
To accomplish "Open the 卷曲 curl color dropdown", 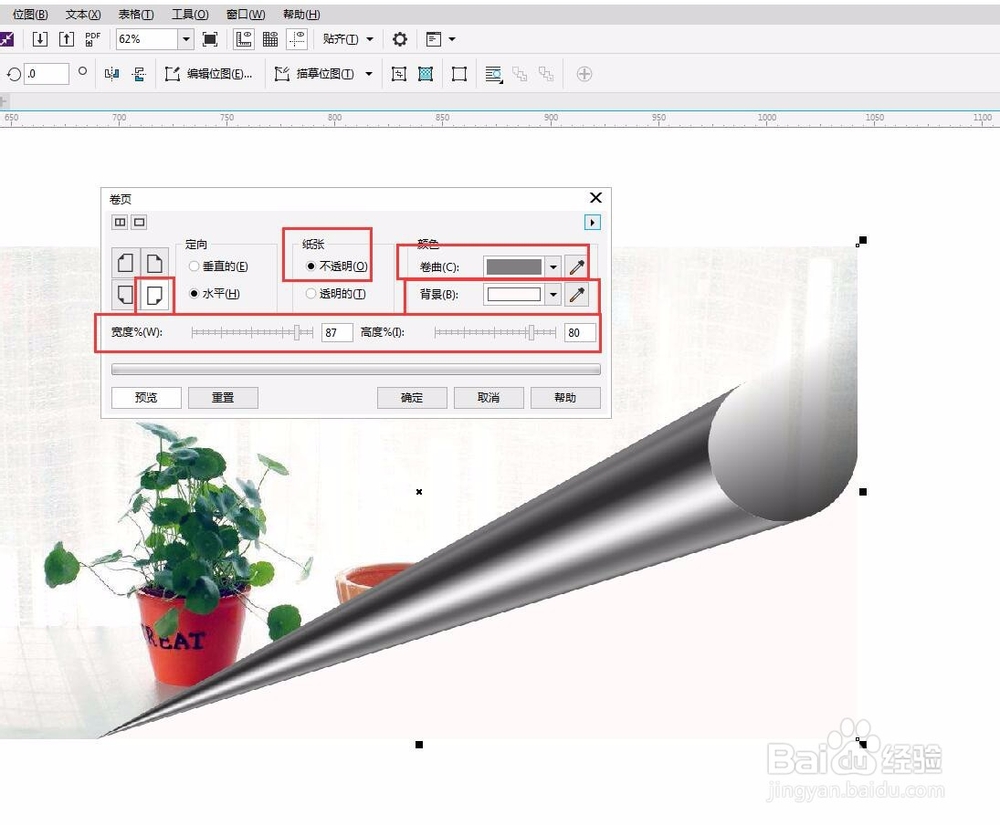I will click(553, 266).
